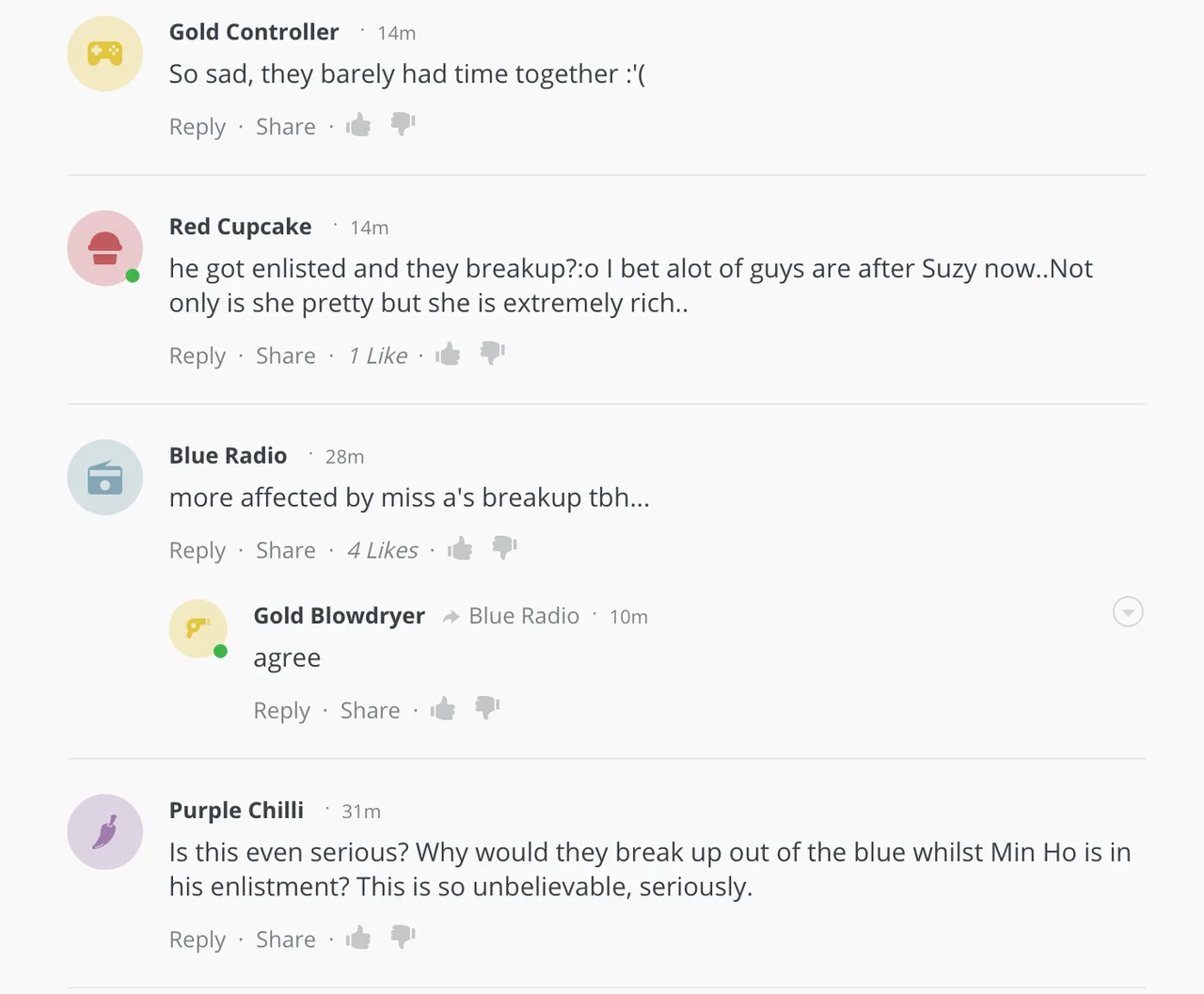Image resolution: width=1204 pixels, height=994 pixels.
Task: Reply to Gold Controller's comment
Action: click(198, 127)
